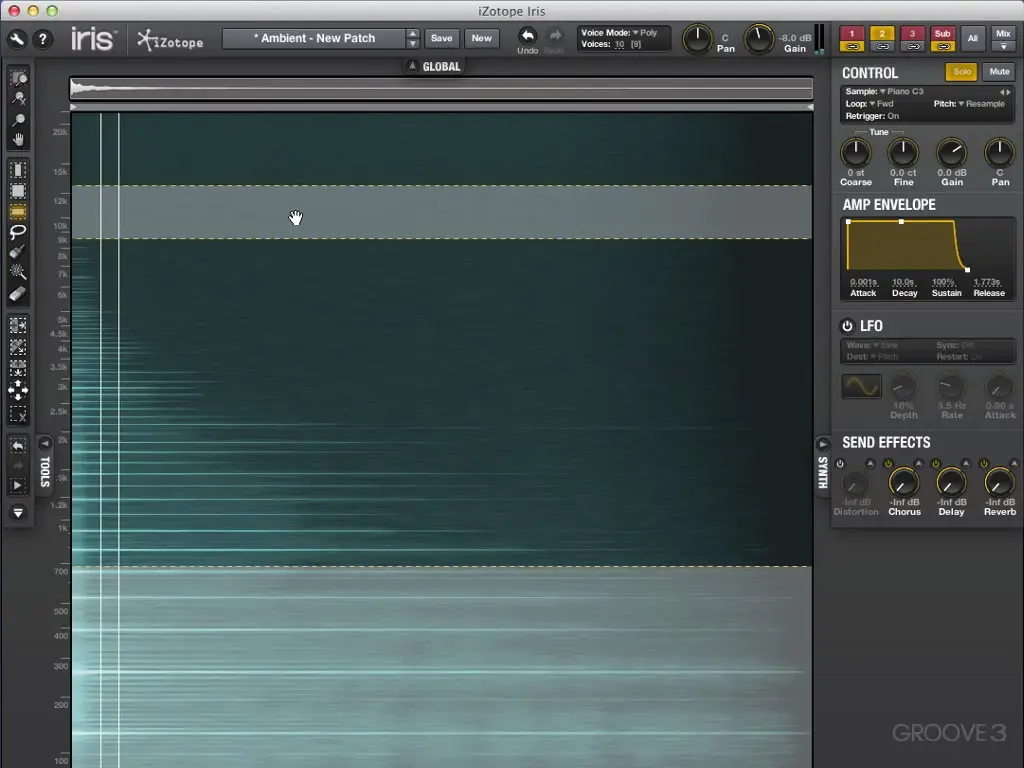This screenshot has height=768, width=1024.
Task: Toggle the Solo button in Control
Action: [x=961, y=72]
